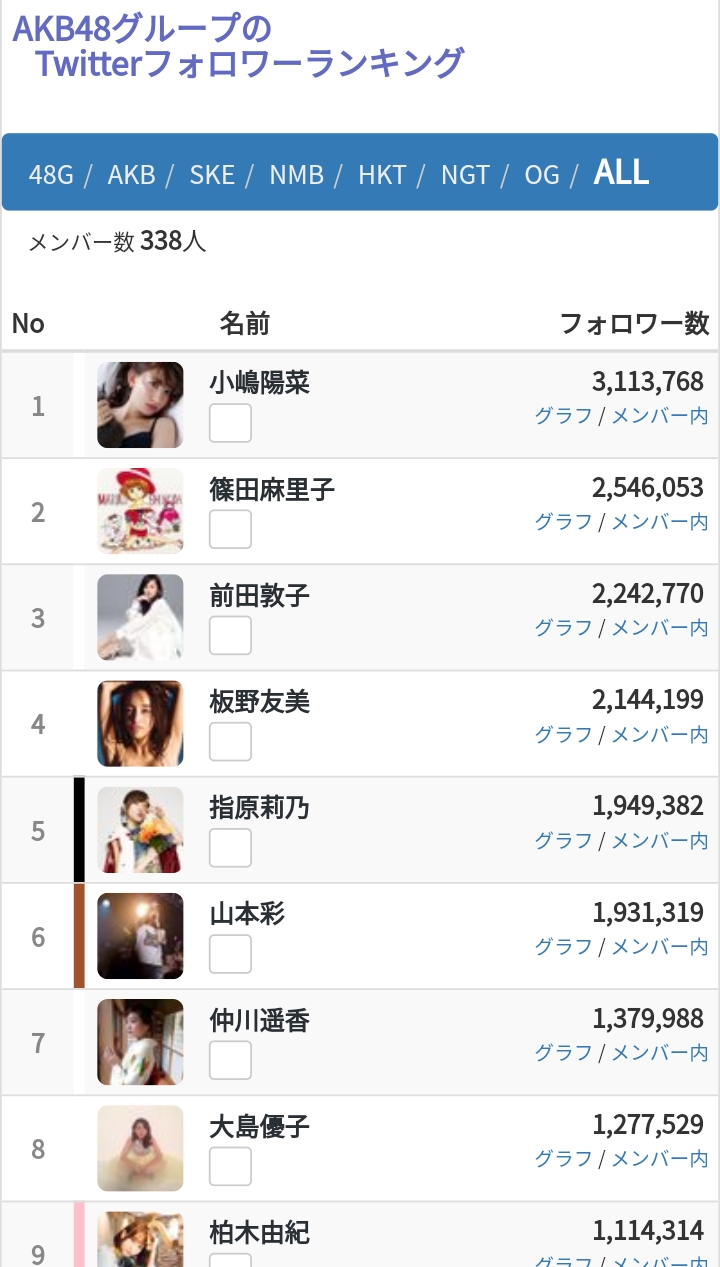Click AKB48グループのTwitterフォロワーランキング title
This screenshot has width=720, height=1267.
238,45
